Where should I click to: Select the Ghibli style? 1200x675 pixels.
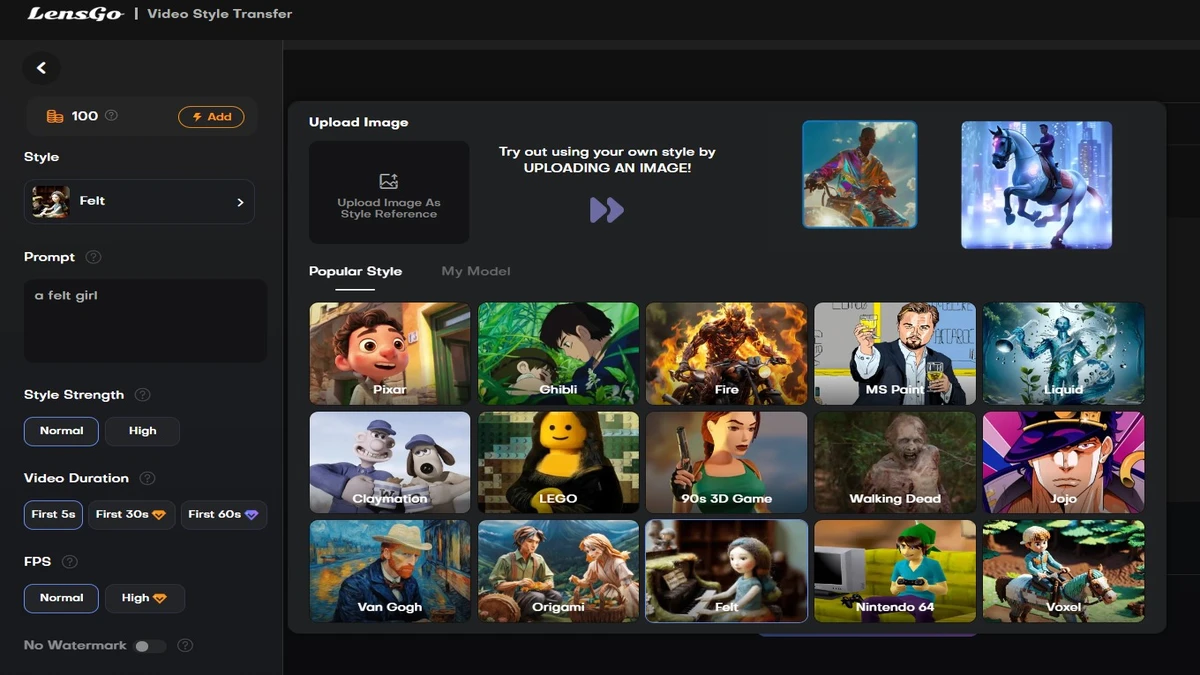558,354
